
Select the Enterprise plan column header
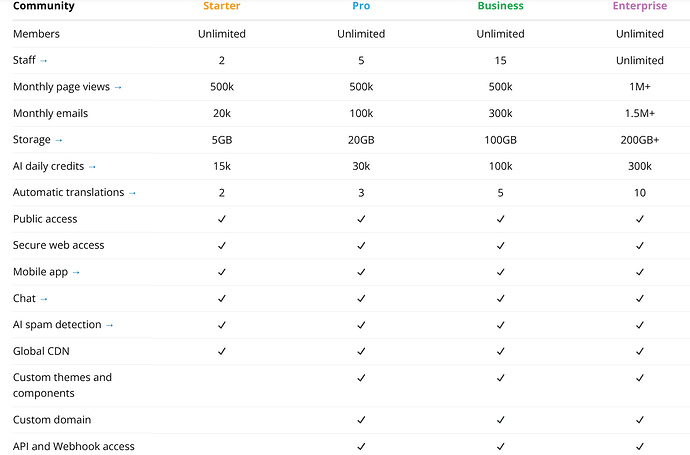pyautogui.click(x=639, y=7)
